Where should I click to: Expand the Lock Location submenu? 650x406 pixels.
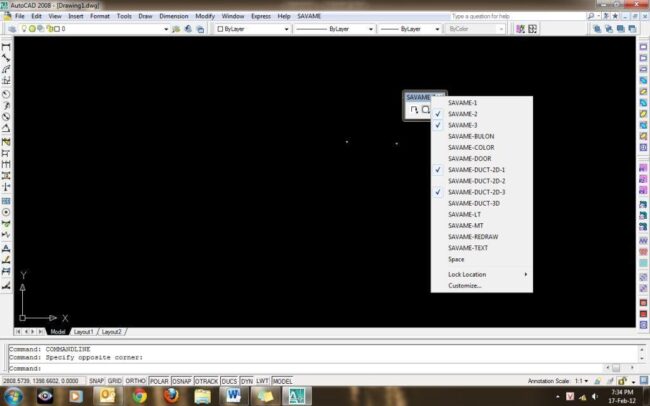tap(482, 275)
